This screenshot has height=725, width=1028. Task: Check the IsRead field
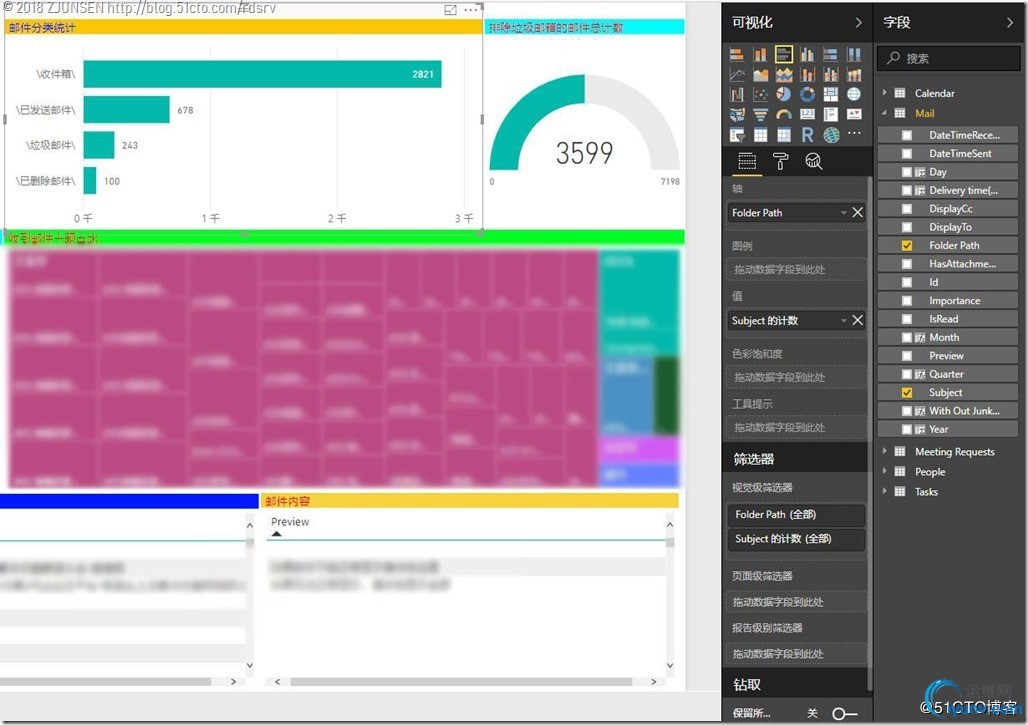907,319
